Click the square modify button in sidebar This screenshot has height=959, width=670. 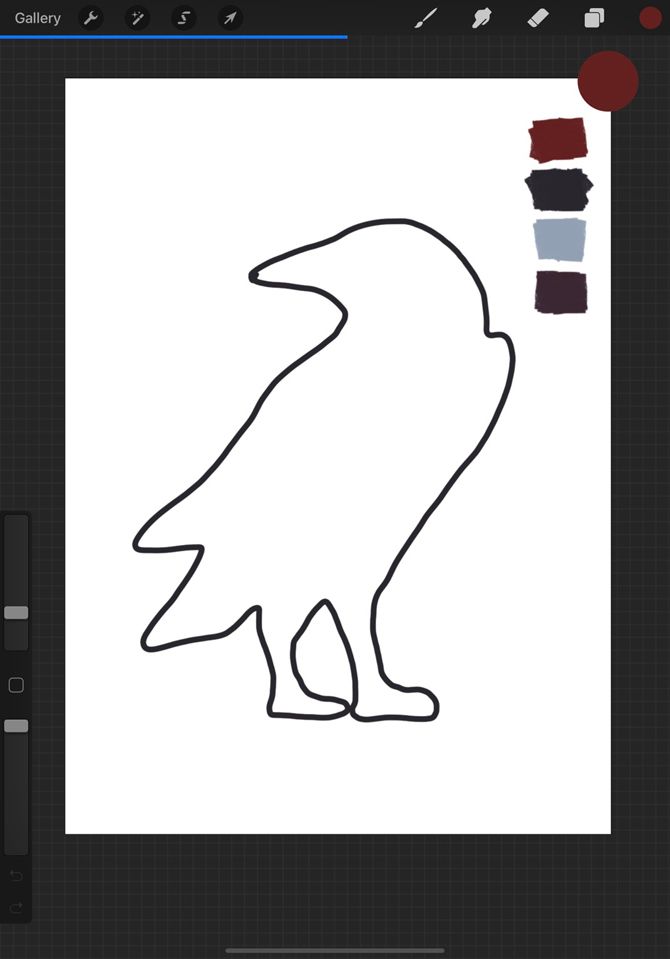click(17, 685)
